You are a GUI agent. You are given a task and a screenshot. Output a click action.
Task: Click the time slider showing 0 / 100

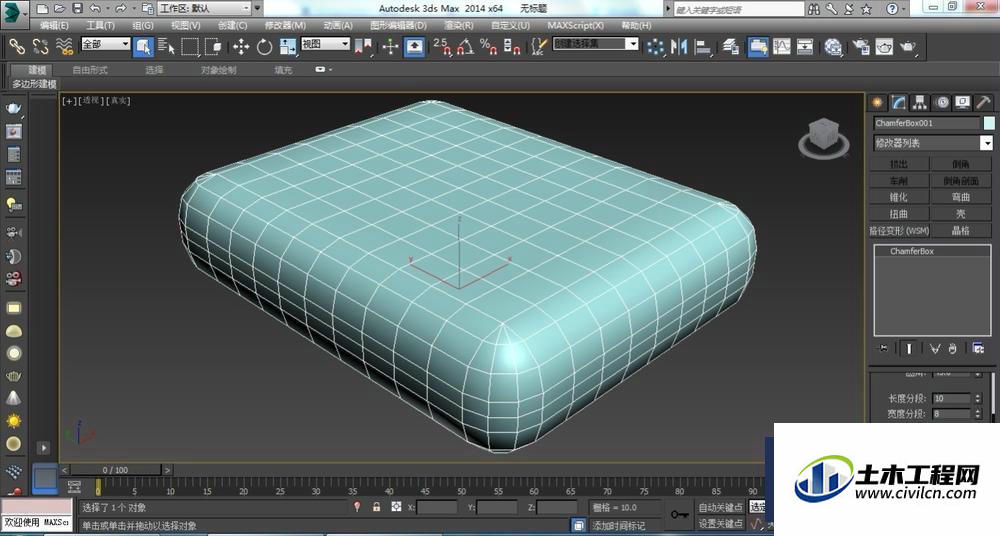coord(115,470)
